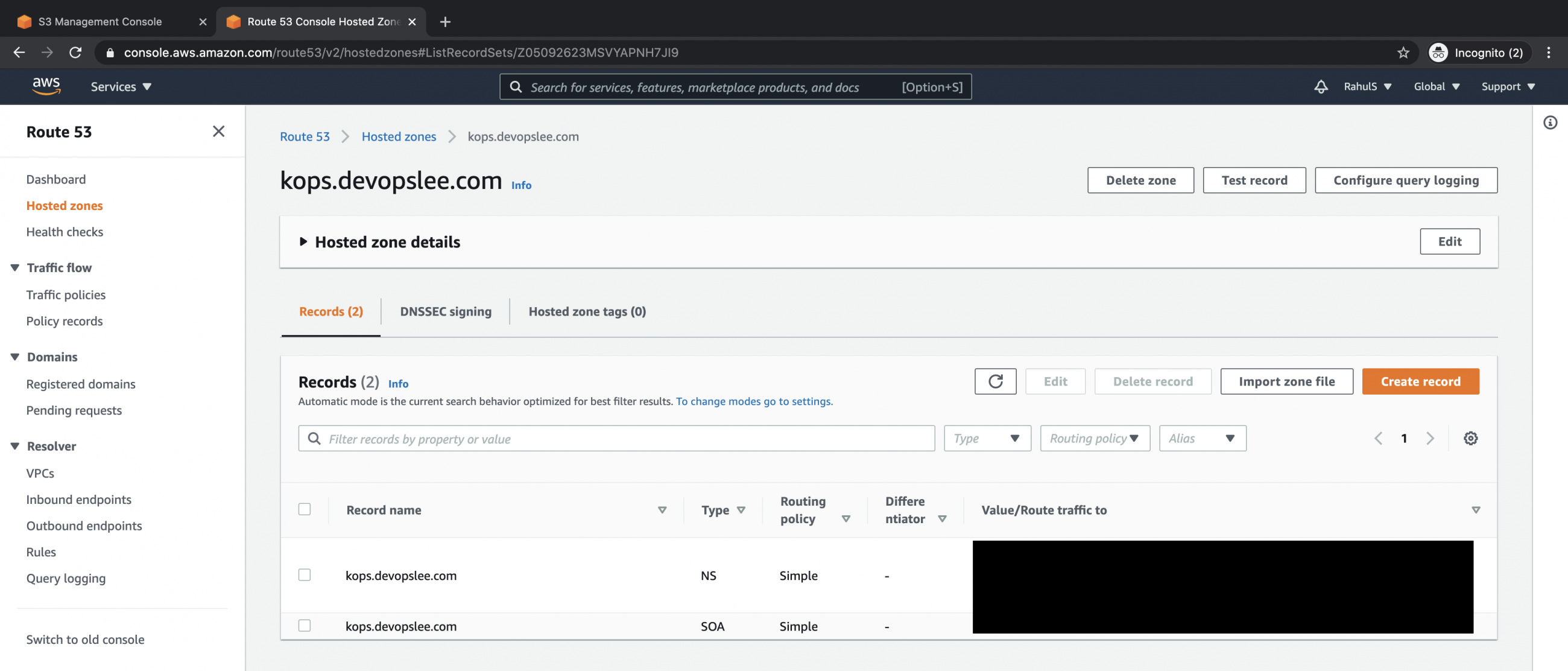The height and width of the screenshot is (671, 1568).
Task: Click Configure query logging button
Action: (x=1406, y=180)
